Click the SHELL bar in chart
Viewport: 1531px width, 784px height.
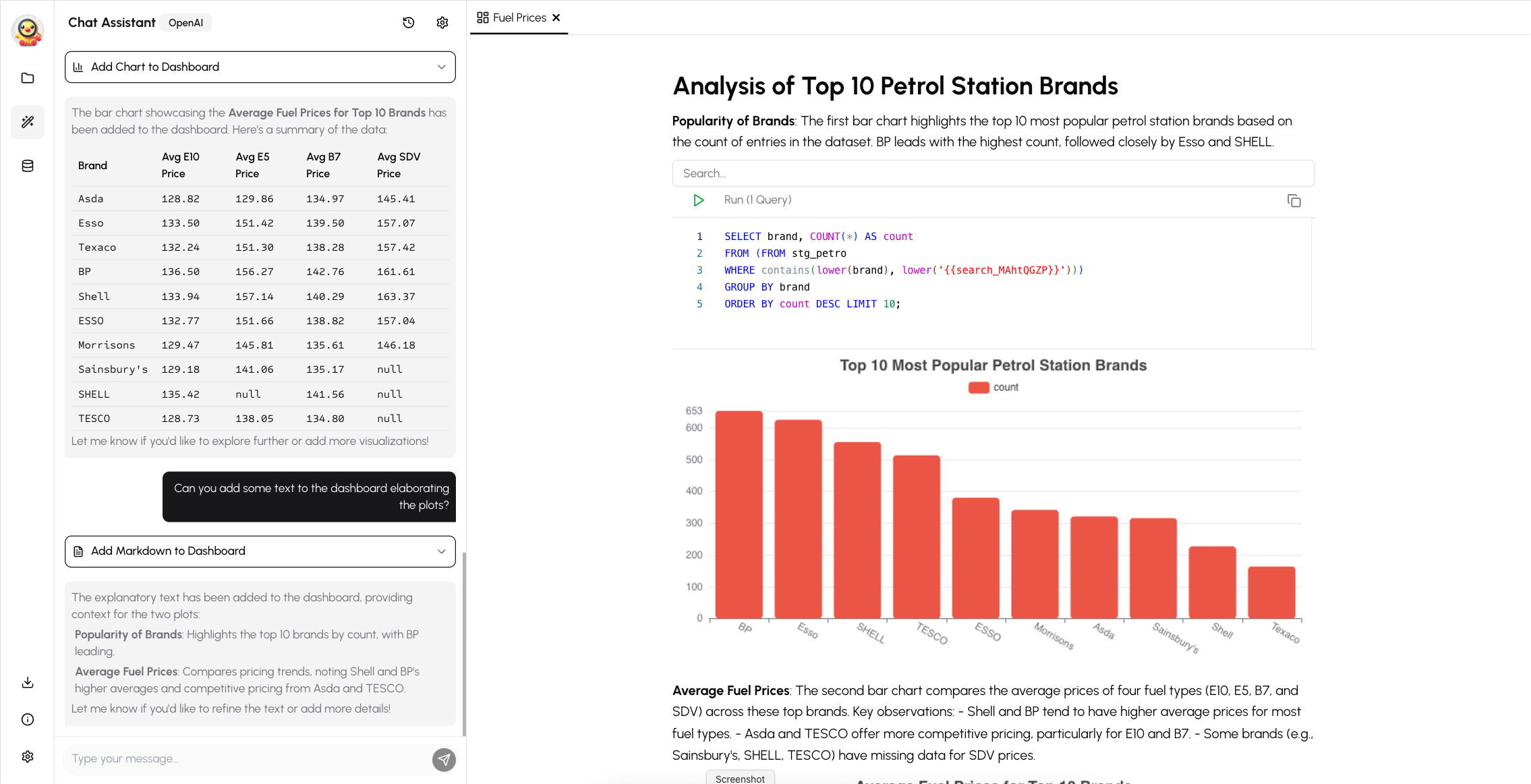[857, 530]
